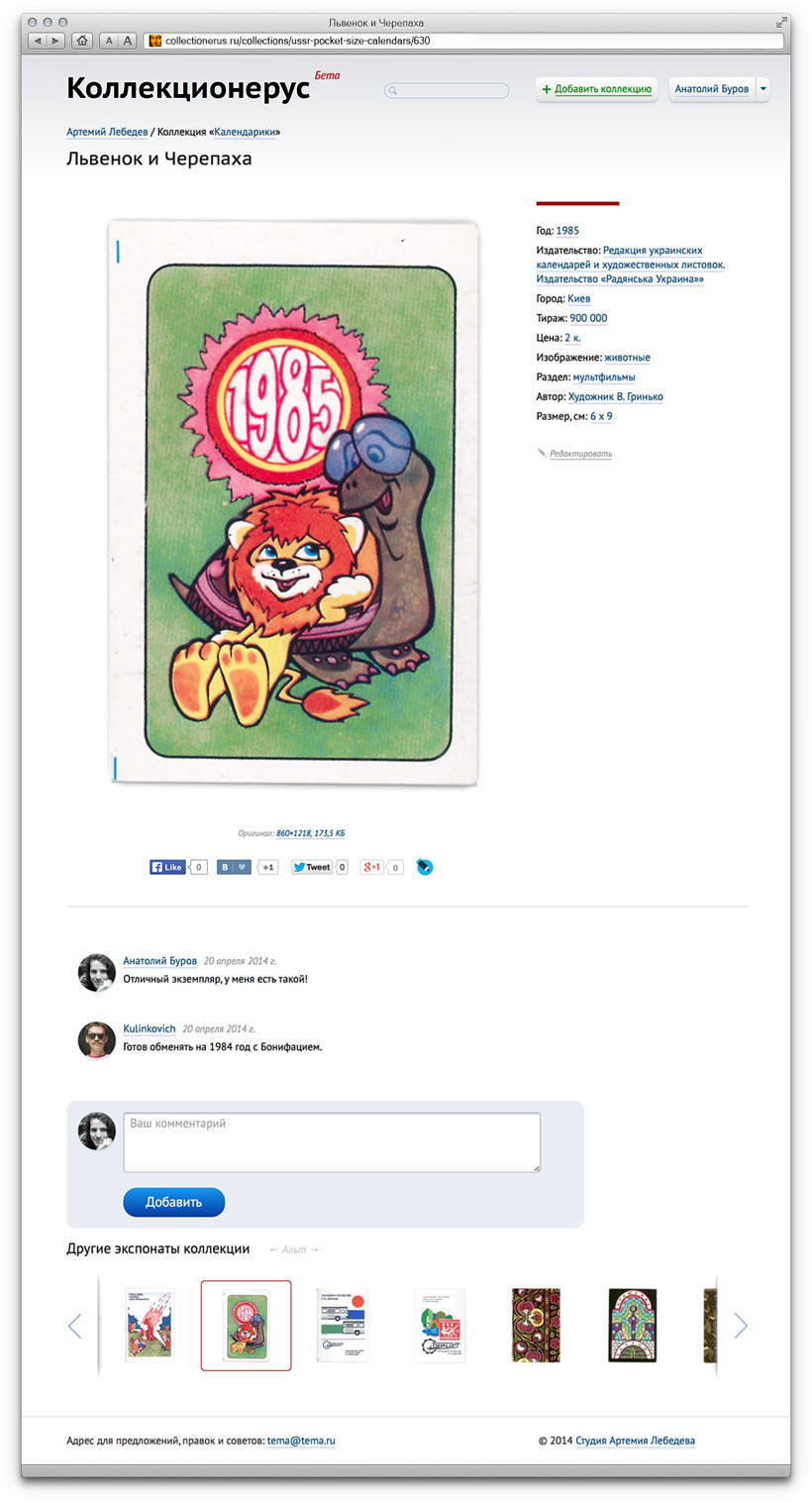Image resolution: width=812 pixels, height=1503 pixels.
Task: Click the blue Добавить comment button
Action: click(174, 1202)
